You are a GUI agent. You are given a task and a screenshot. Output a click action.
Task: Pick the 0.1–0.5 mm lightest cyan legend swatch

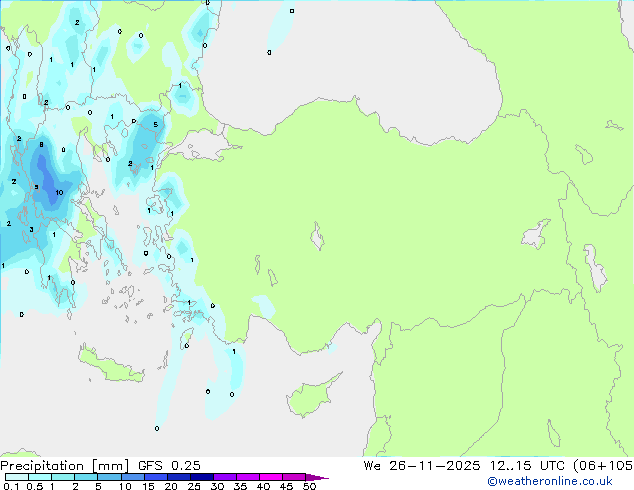tap(17, 477)
